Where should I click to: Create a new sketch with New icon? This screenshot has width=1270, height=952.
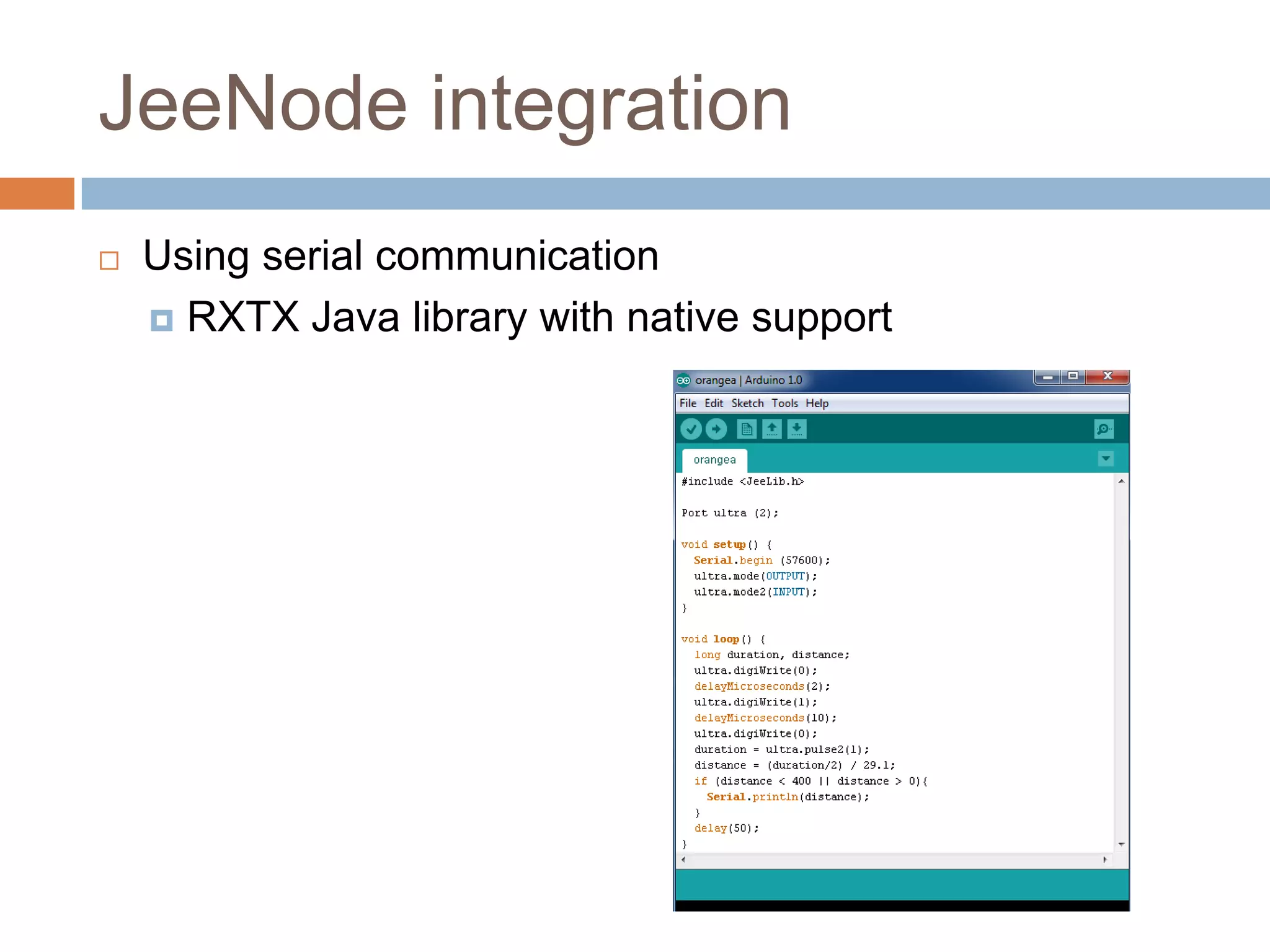pos(747,429)
